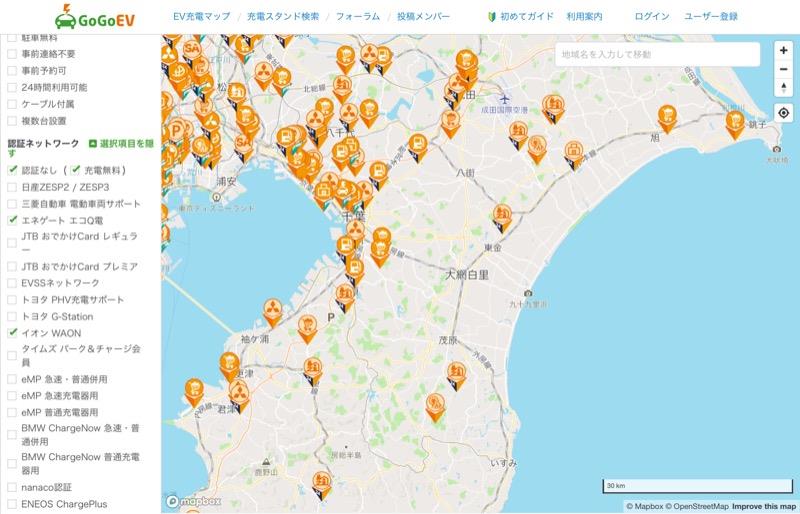Select the parking marker near left map edge
The height and width of the screenshot is (514, 800).
coord(176,133)
